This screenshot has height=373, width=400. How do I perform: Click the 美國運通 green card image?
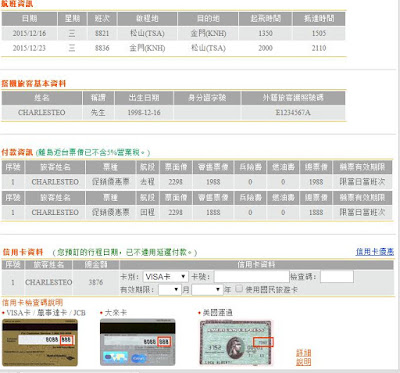tap(236, 342)
